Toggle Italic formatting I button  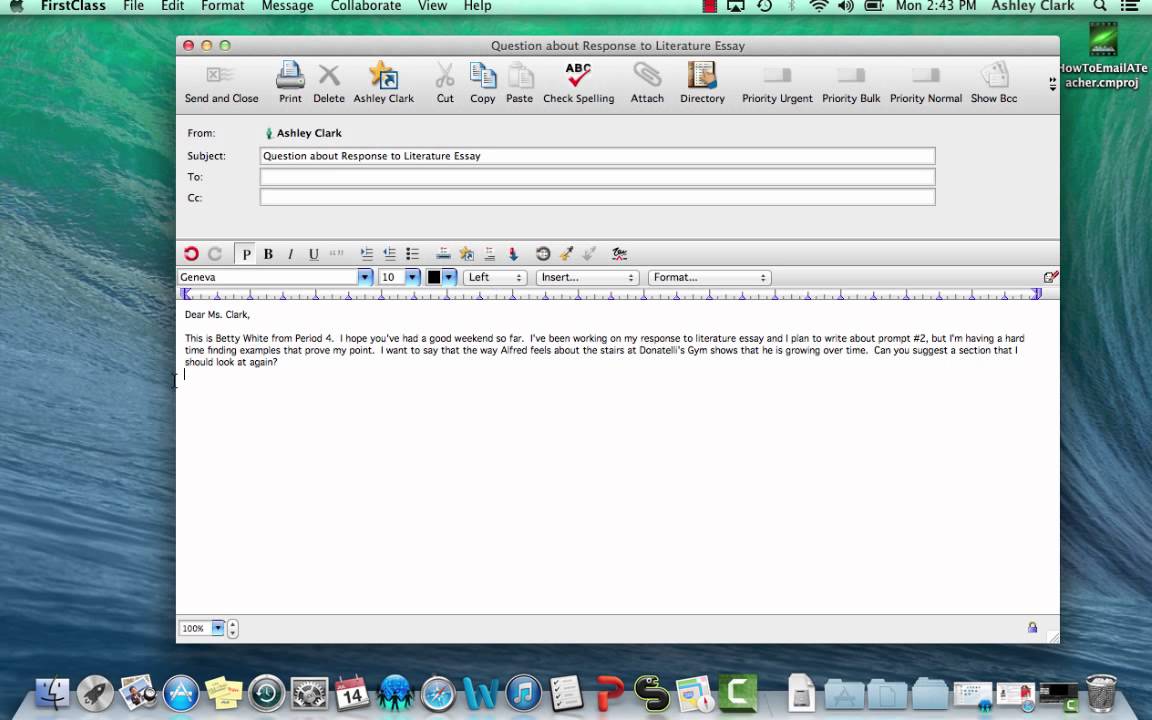pyautogui.click(x=290, y=254)
